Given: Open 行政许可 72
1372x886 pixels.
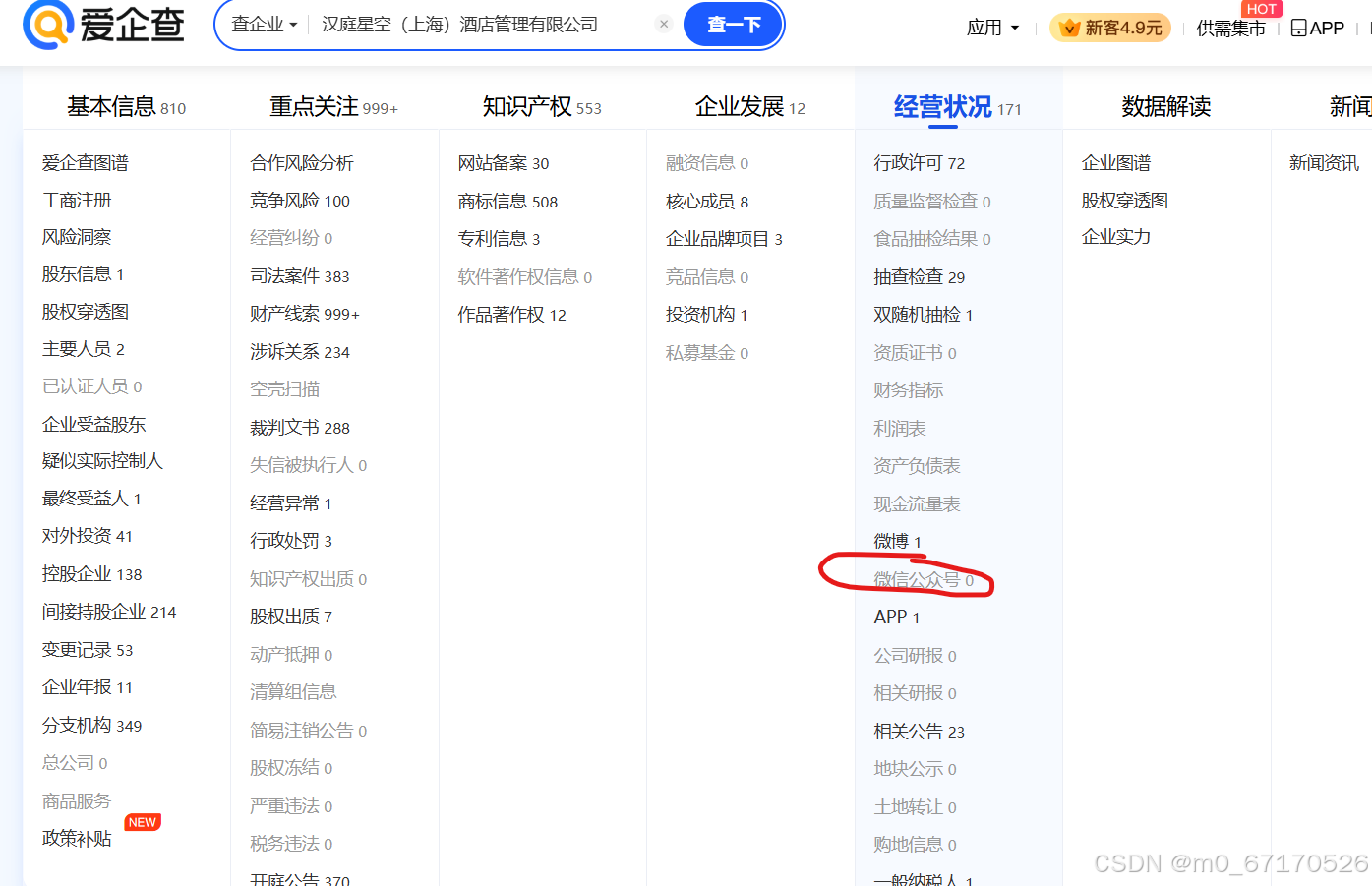Looking at the screenshot, I should (920, 163).
